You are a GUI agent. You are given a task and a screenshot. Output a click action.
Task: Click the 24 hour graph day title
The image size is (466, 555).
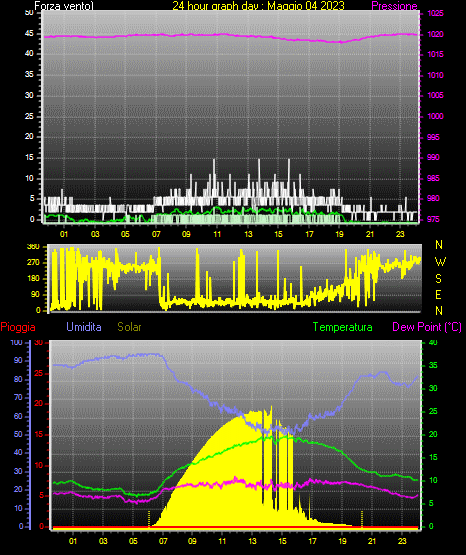click(258, 6)
